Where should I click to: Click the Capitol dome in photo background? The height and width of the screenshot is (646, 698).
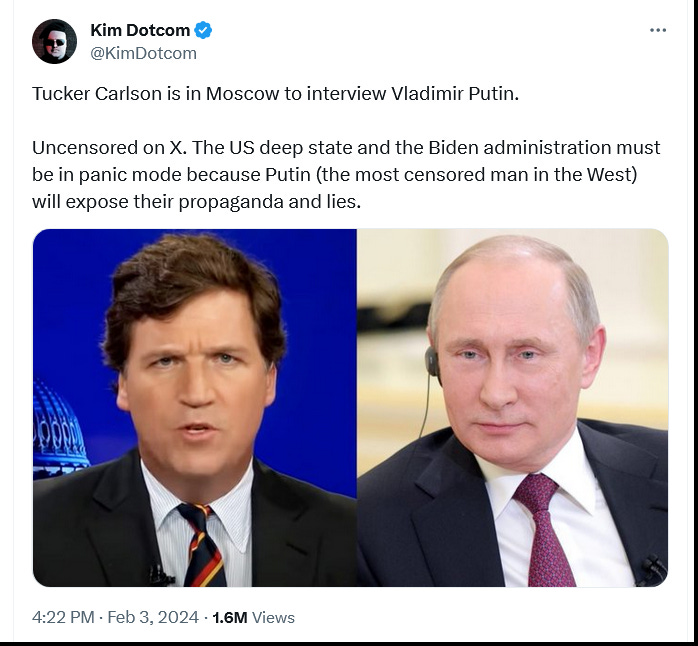pyautogui.click(x=60, y=425)
